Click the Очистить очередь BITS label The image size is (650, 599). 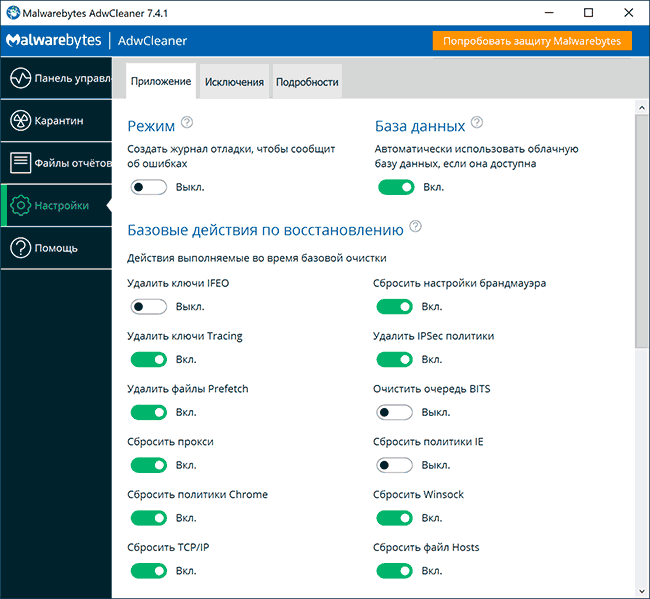point(432,389)
